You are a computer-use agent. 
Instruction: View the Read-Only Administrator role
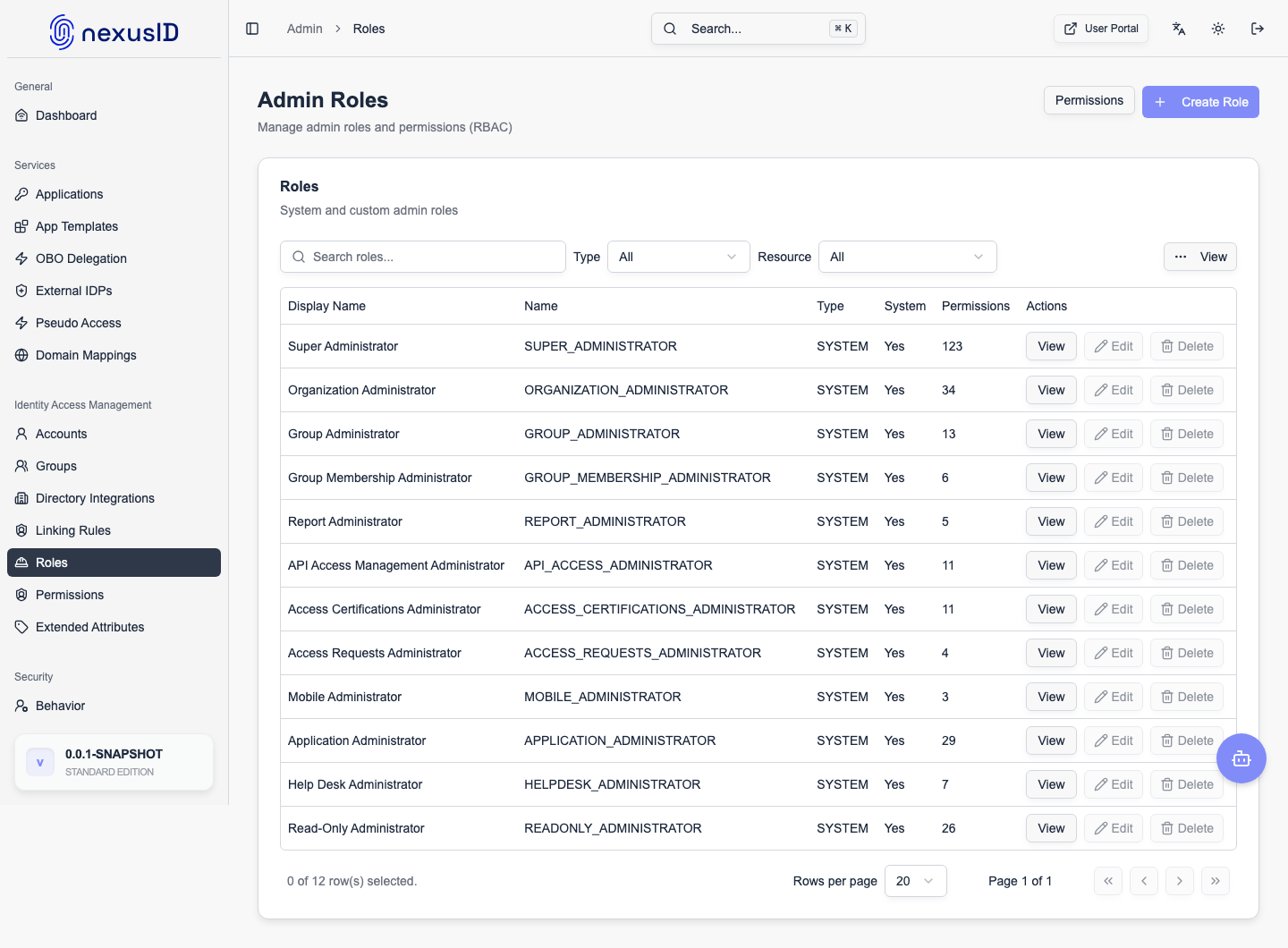click(x=1051, y=828)
